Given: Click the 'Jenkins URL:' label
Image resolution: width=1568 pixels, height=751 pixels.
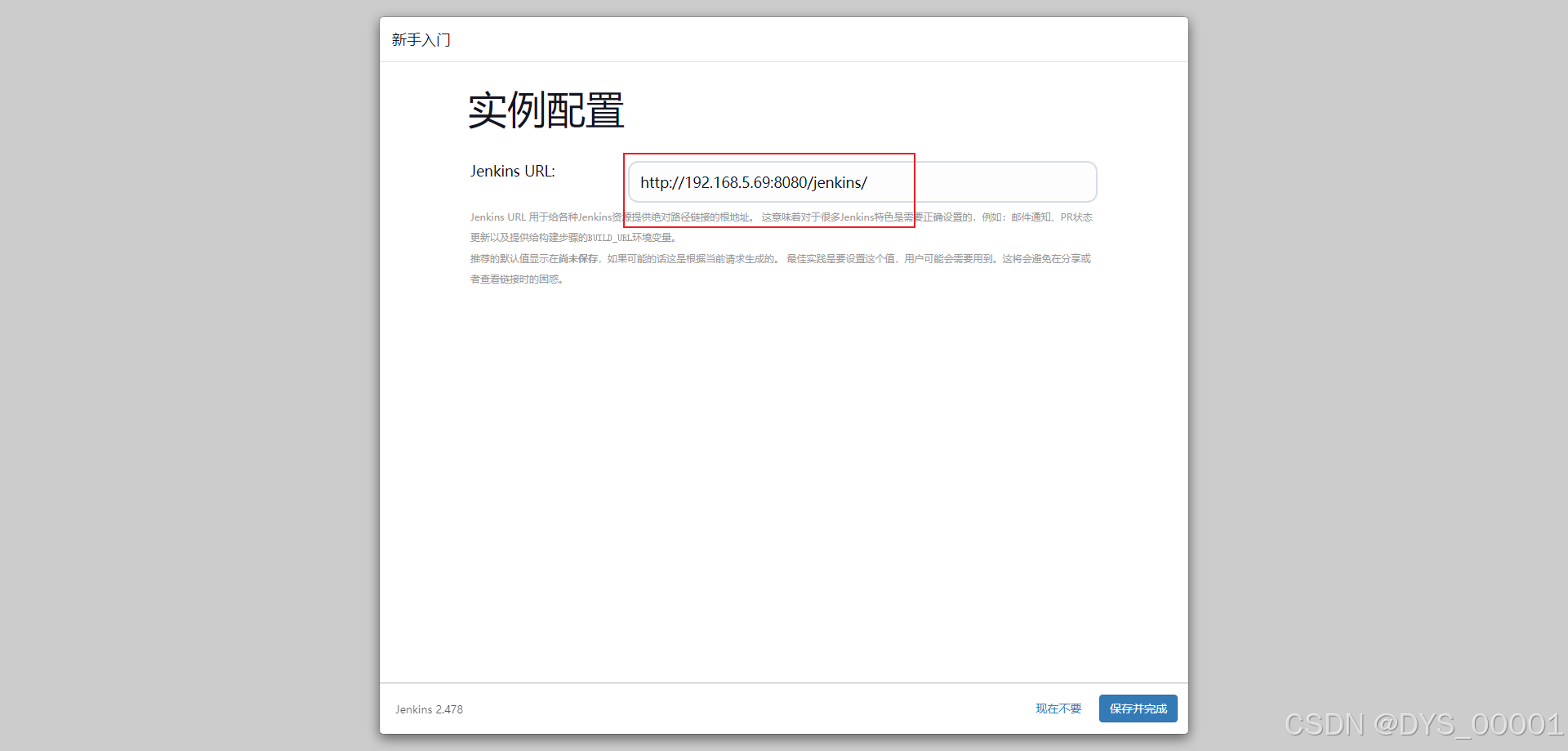Looking at the screenshot, I should click(x=513, y=171).
